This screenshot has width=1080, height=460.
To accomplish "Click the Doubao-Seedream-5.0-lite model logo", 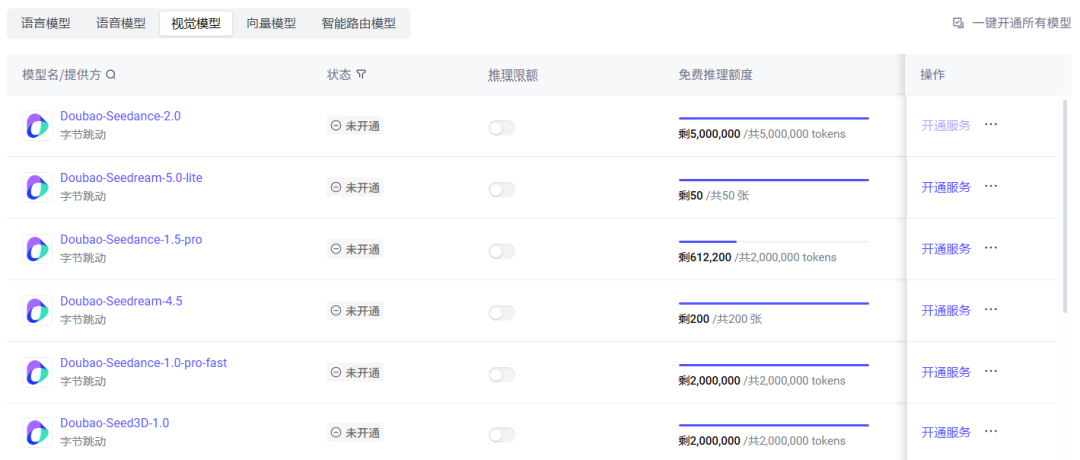I will tap(37, 187).
